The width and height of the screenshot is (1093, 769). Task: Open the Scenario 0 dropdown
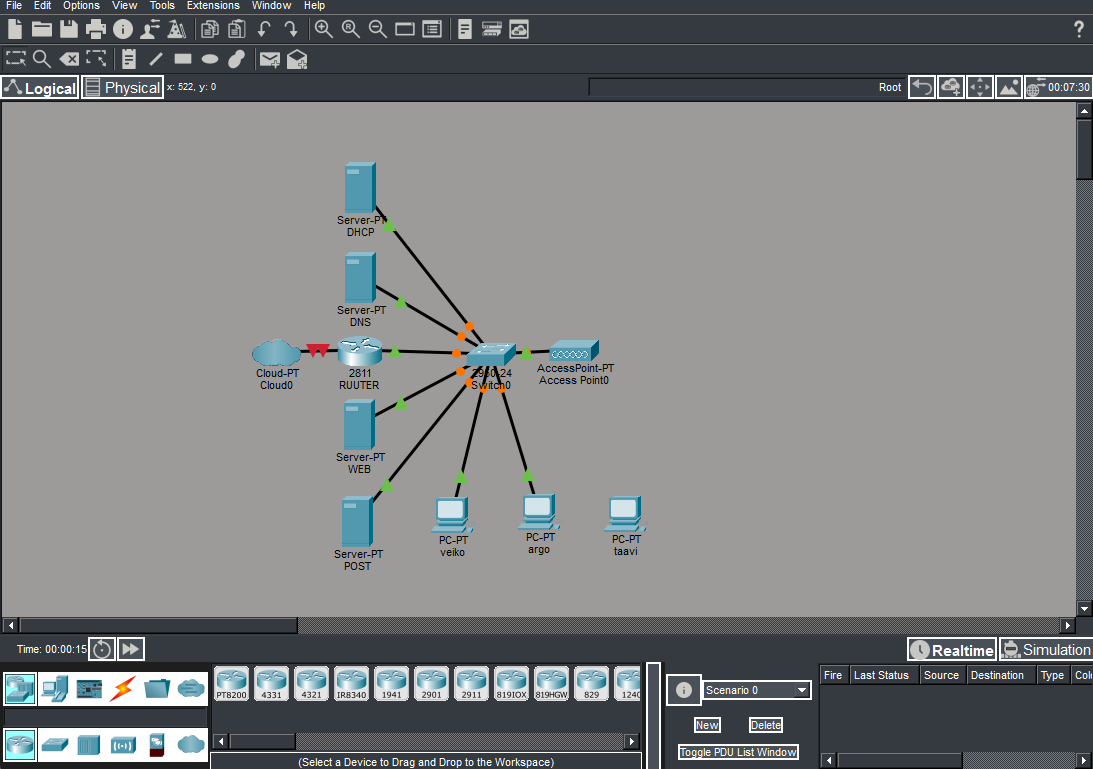pyautogui.click(x=757, y=690)
